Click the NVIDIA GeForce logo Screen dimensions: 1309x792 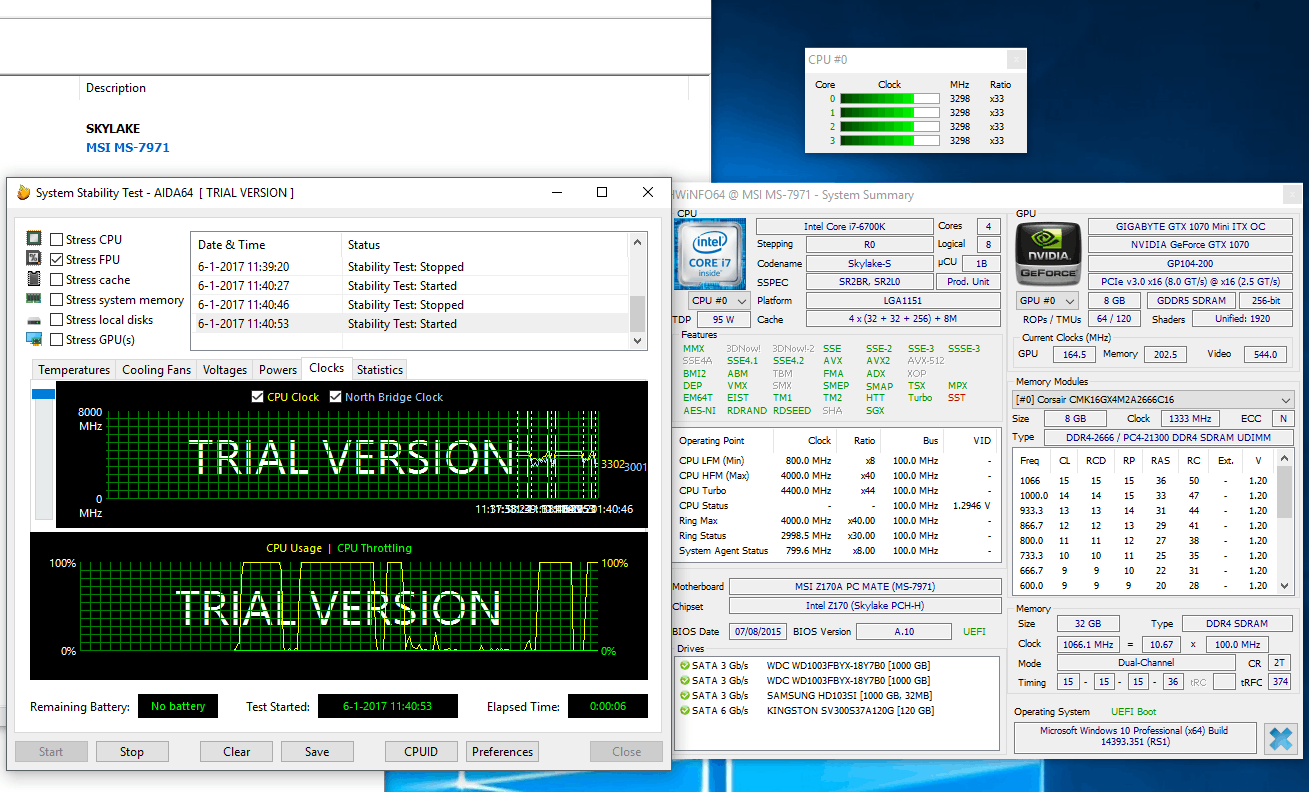[x=1048, y=254]
